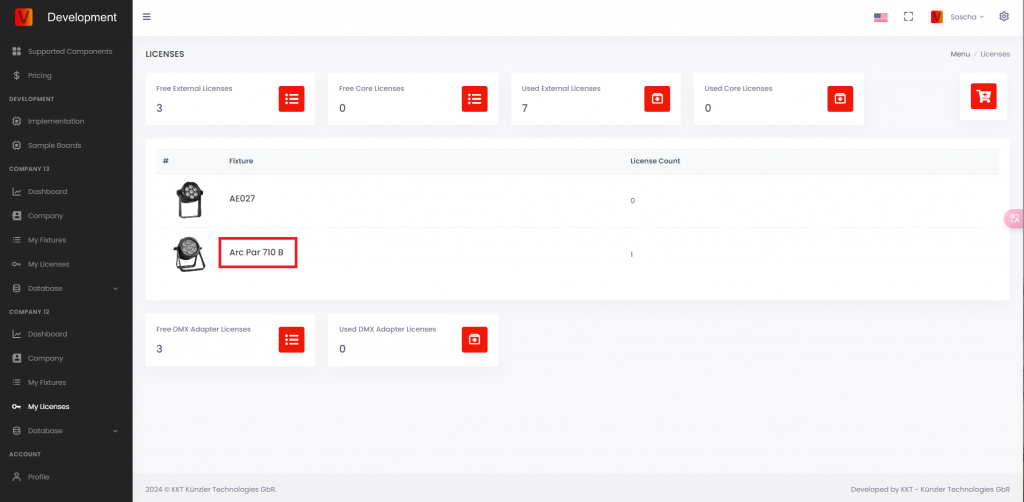This screenshot has width=1024, height=502.
Task: Click Used Core Licenses archive icon
Action: pyautogui.click(x=840, y=98)
